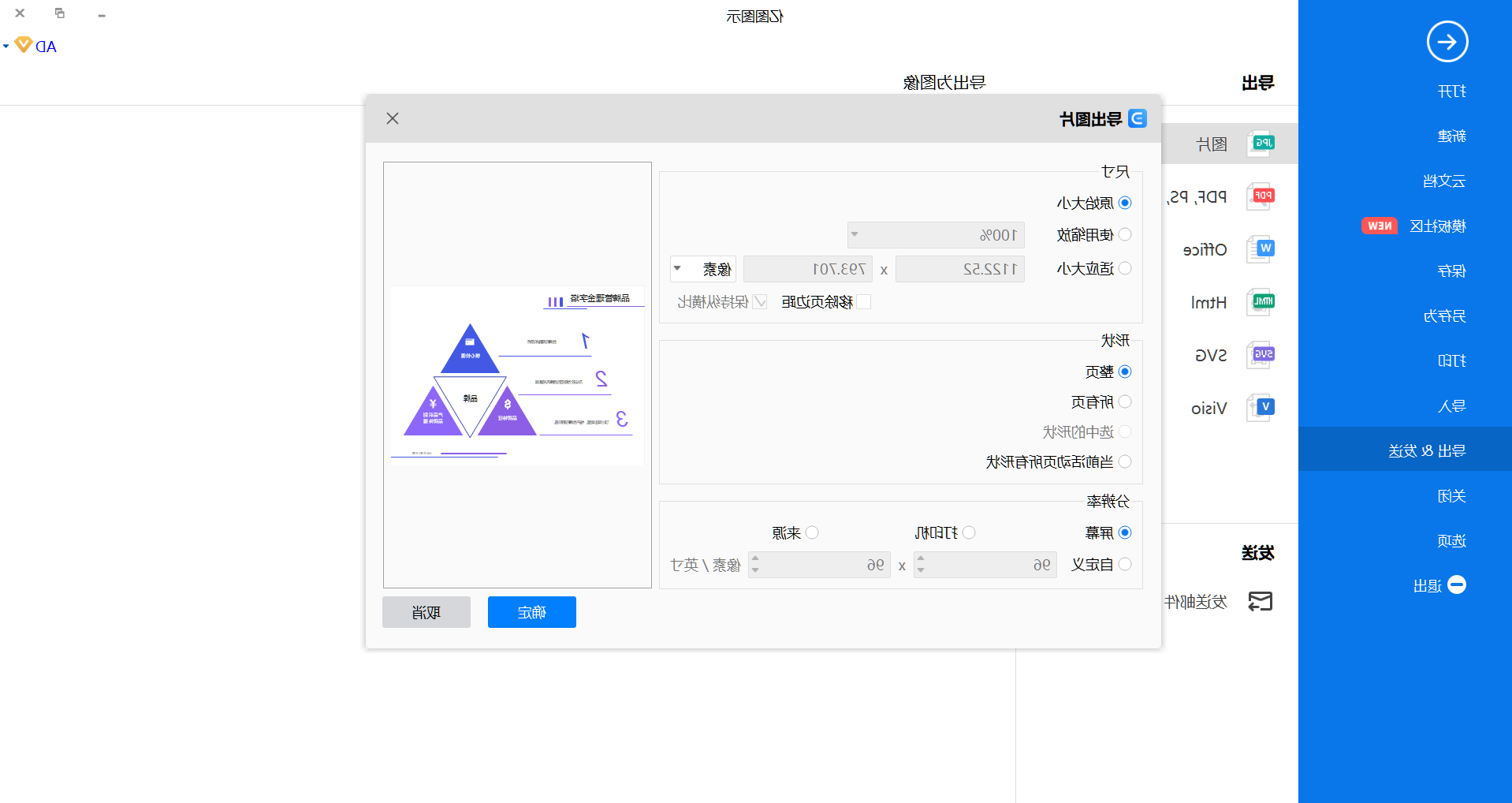Select the 使用缩放 radio button
This screenshot has height=803, width=1512.
pos(1125,234)
